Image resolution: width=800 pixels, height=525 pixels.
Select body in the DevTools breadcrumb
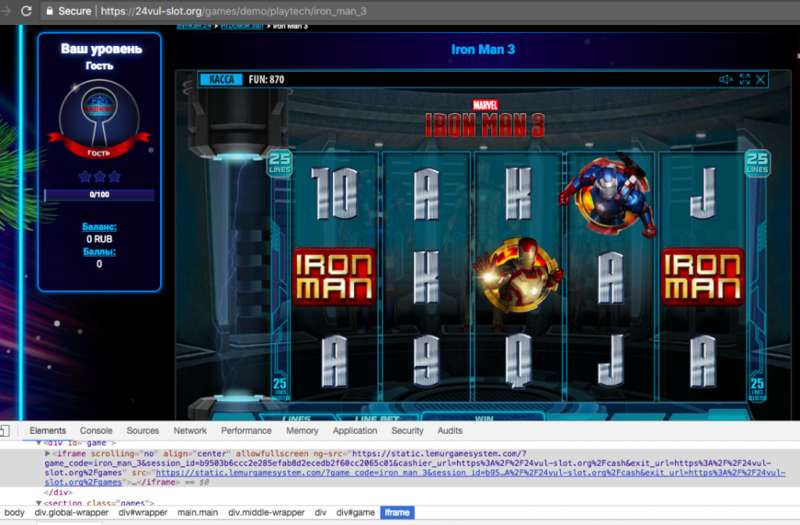click(14, 513)
